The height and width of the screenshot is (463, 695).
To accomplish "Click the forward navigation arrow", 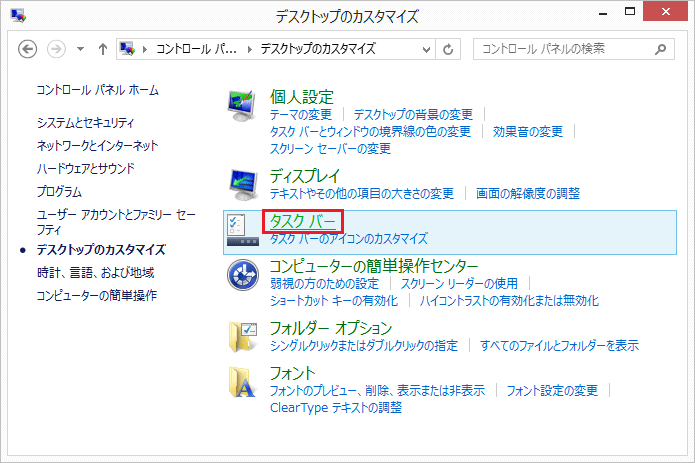I will tap(56, 49).
